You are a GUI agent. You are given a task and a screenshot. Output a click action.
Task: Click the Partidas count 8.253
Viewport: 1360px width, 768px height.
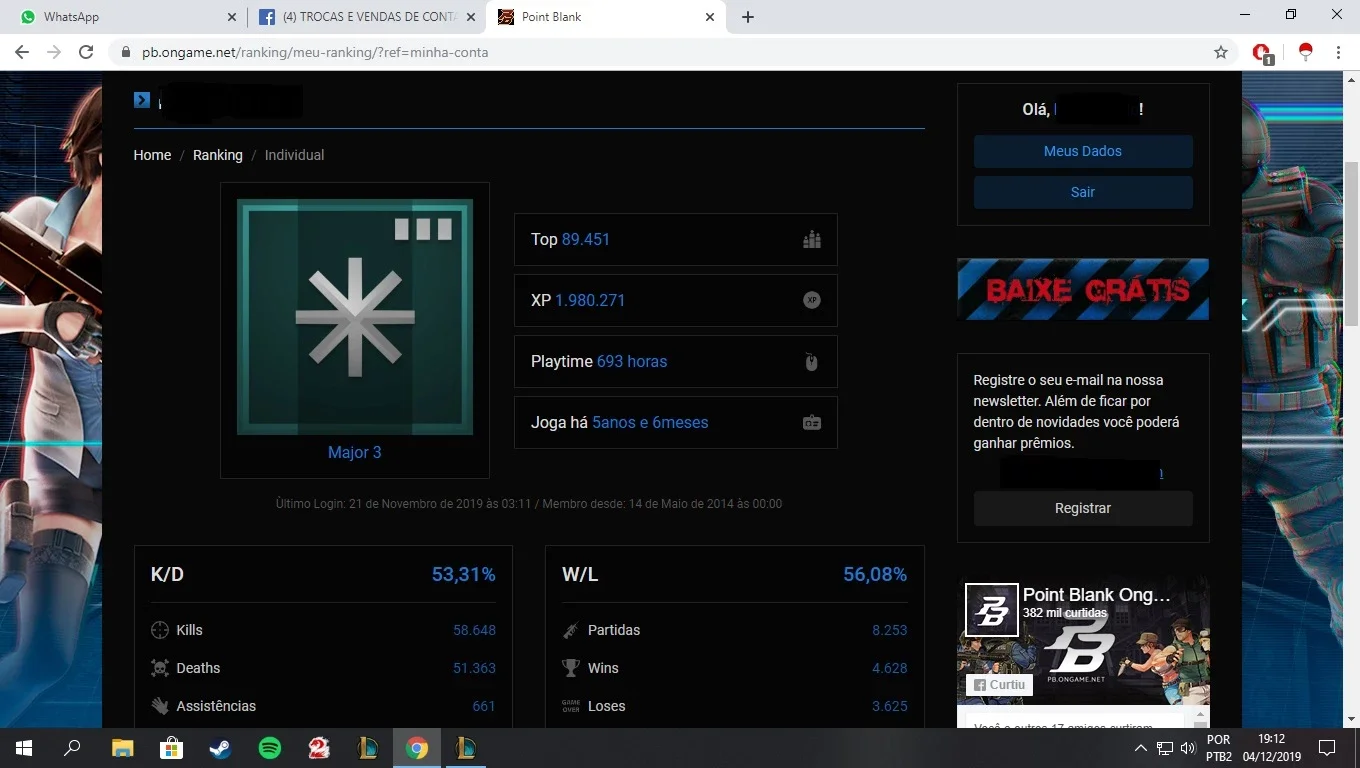(x=890, y=630)
